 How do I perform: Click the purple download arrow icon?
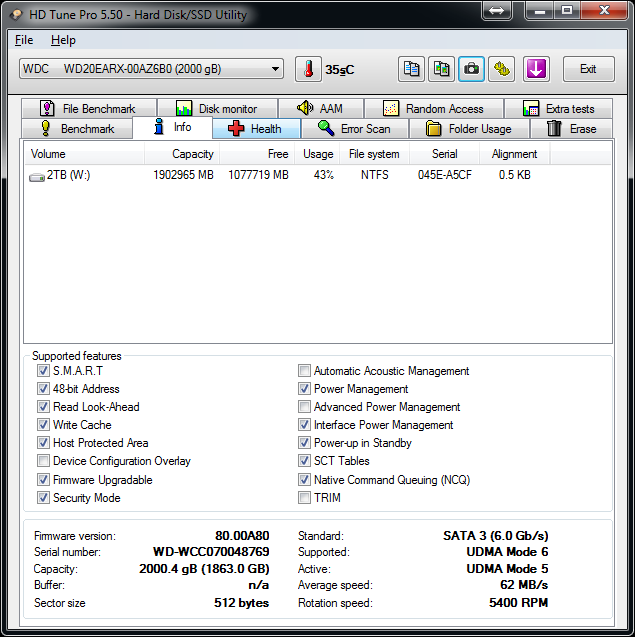[536, 69]
